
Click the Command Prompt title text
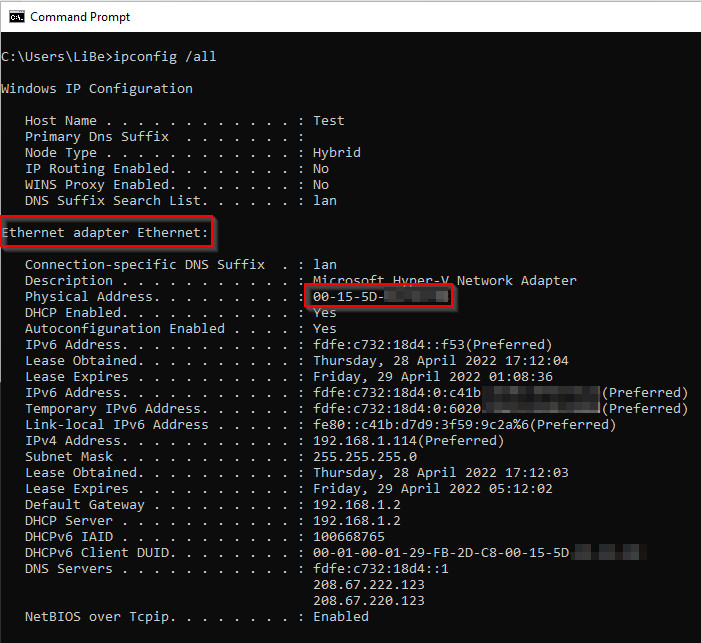pos(80,17)
